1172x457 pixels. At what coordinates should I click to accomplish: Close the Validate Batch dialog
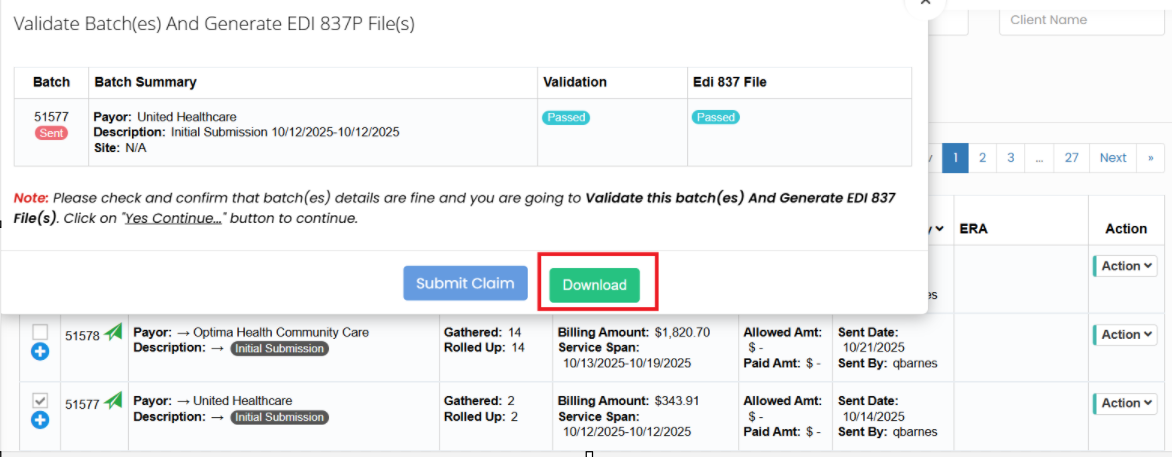[x=925, y=3]
